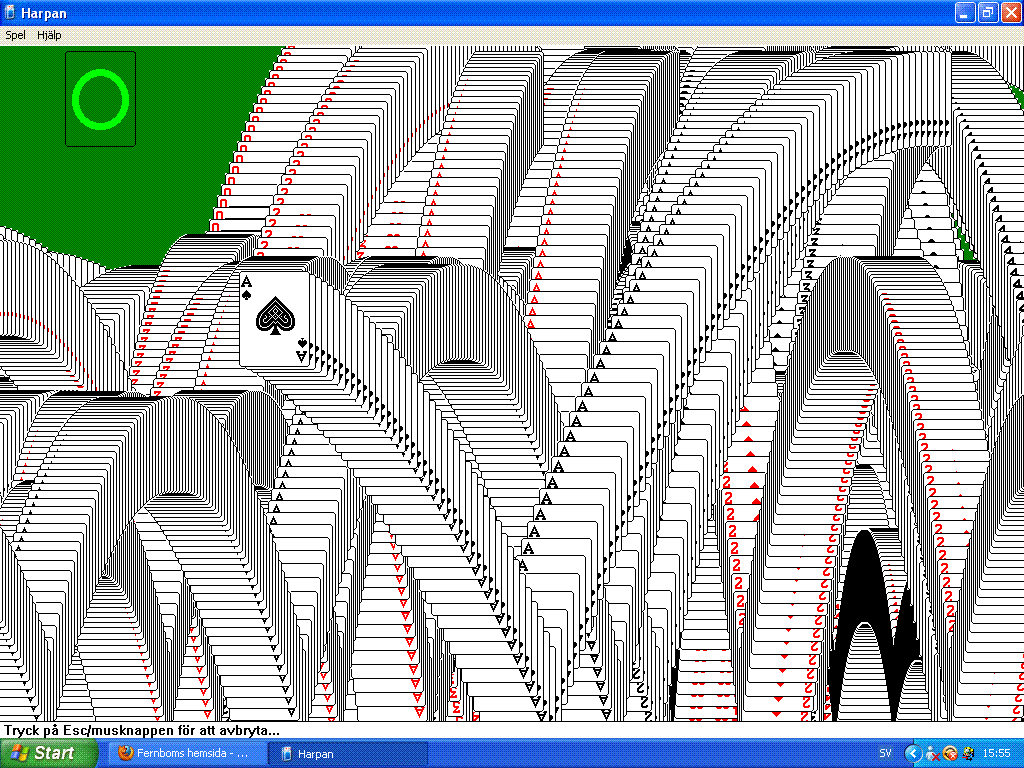Click the 15:55 system clock

click(x=996, y=753)
